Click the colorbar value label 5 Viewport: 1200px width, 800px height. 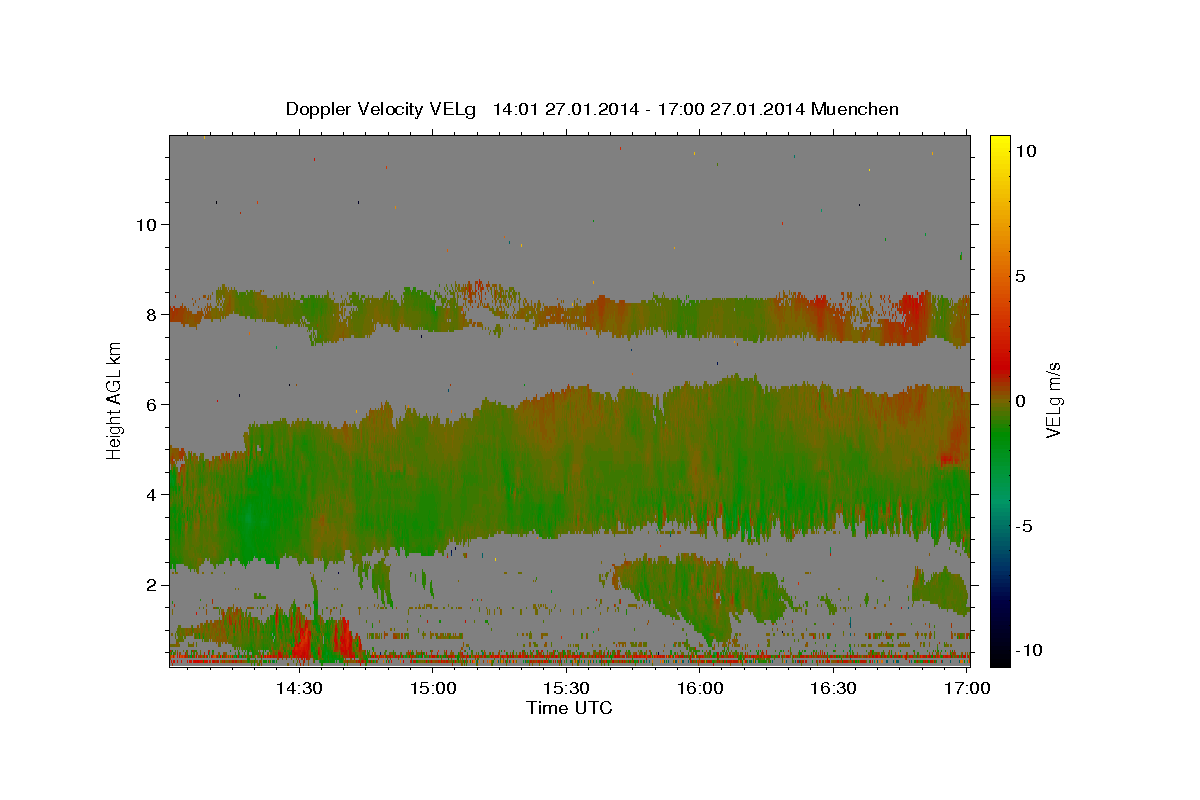[1020, 275]
